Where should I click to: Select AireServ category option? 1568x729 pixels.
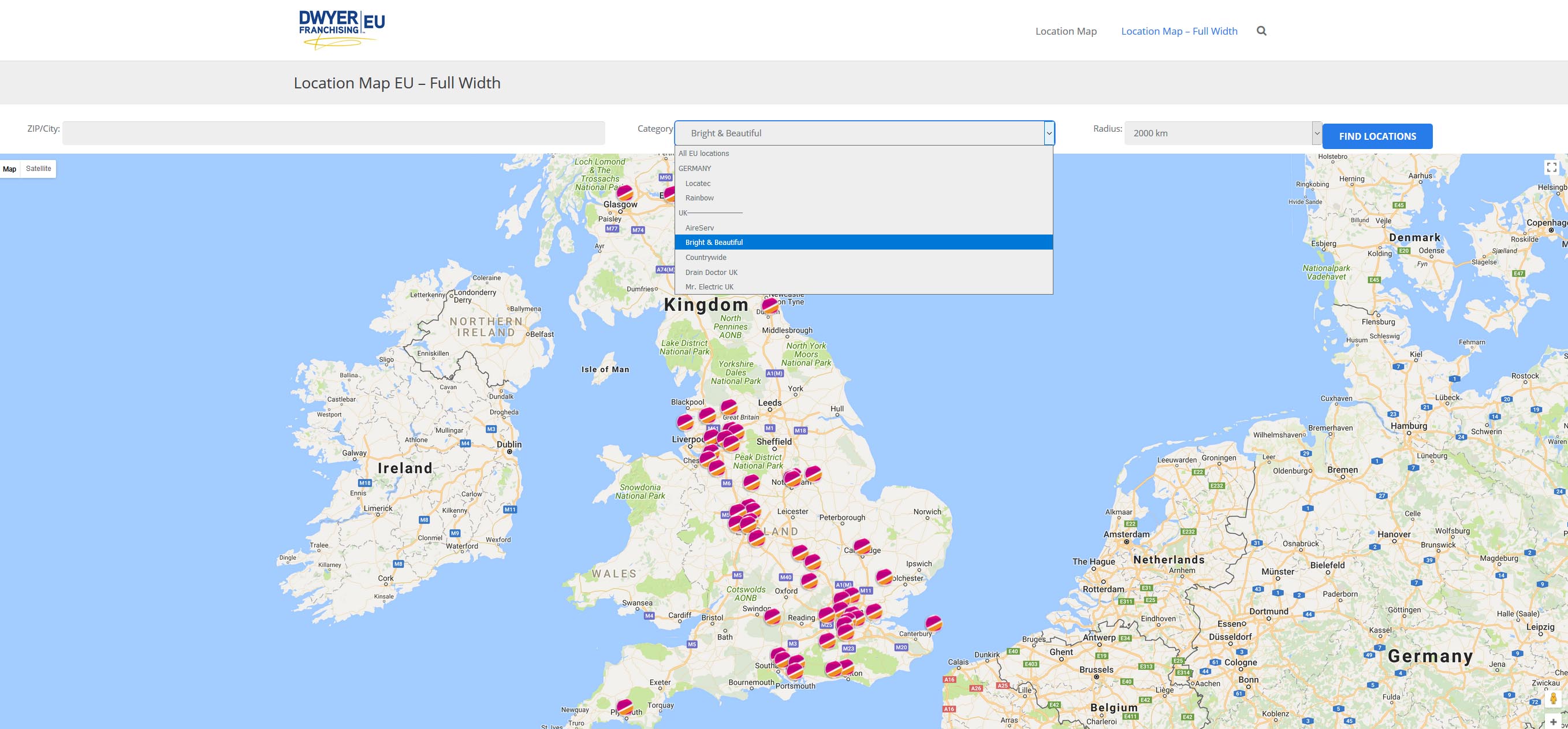coord(864,228)
